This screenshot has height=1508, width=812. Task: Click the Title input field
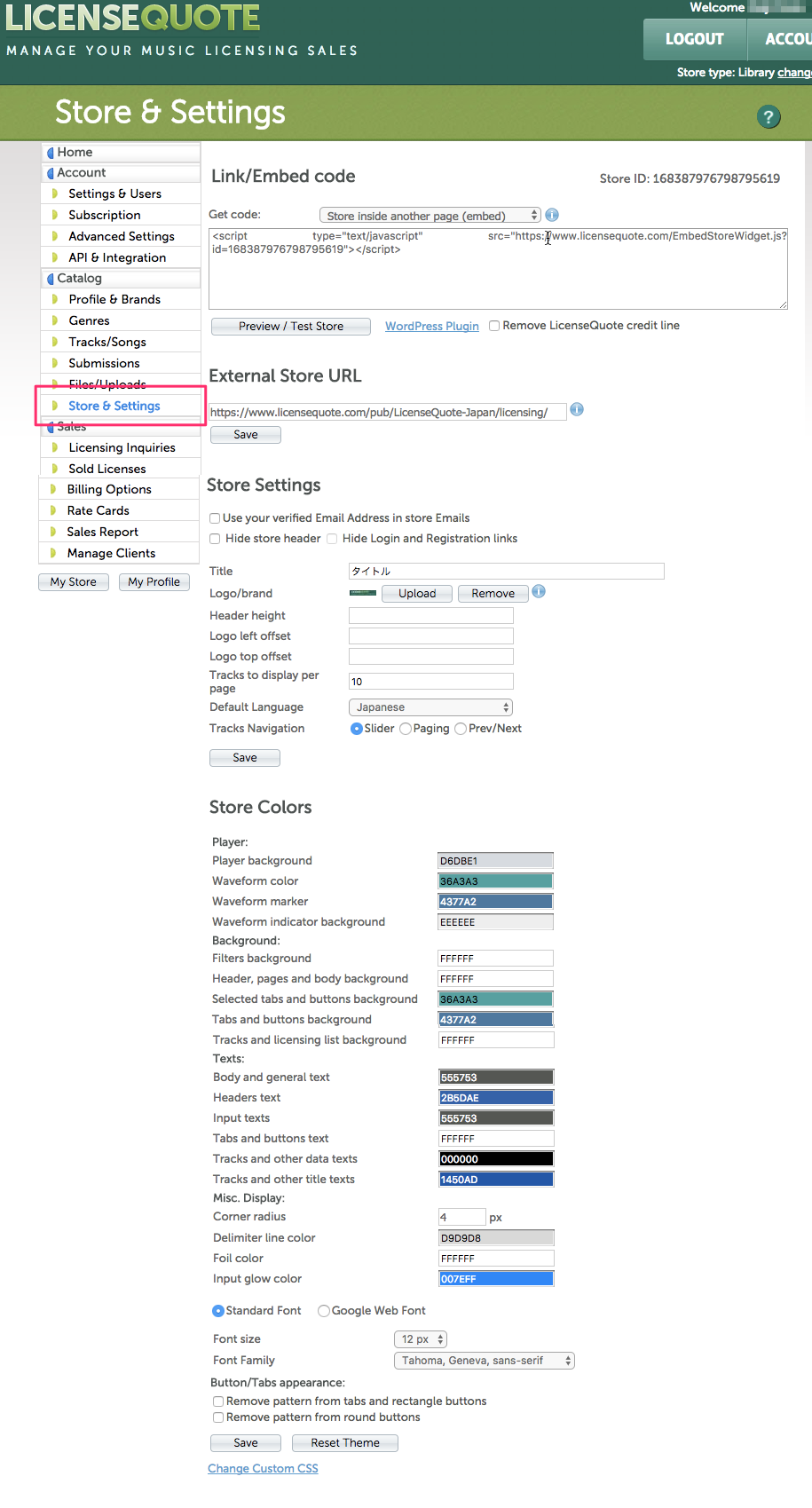click(506, 572)
